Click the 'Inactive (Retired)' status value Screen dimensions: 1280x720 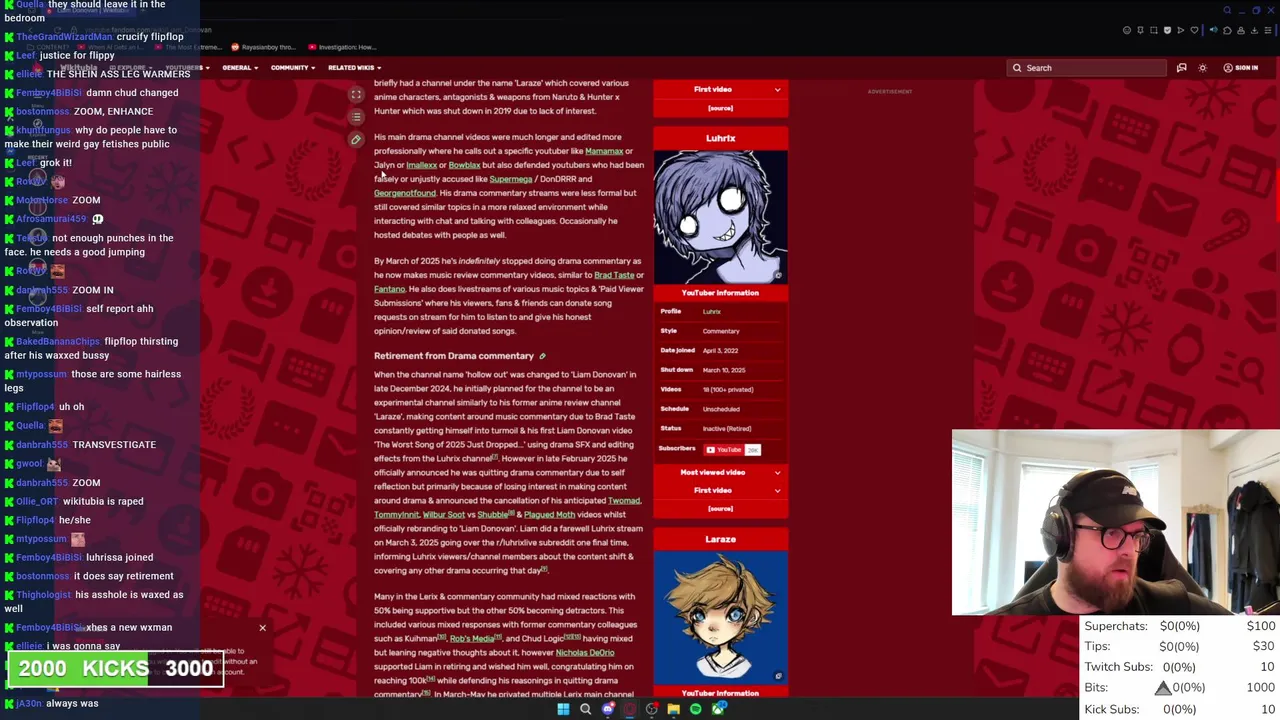(727, 428)
